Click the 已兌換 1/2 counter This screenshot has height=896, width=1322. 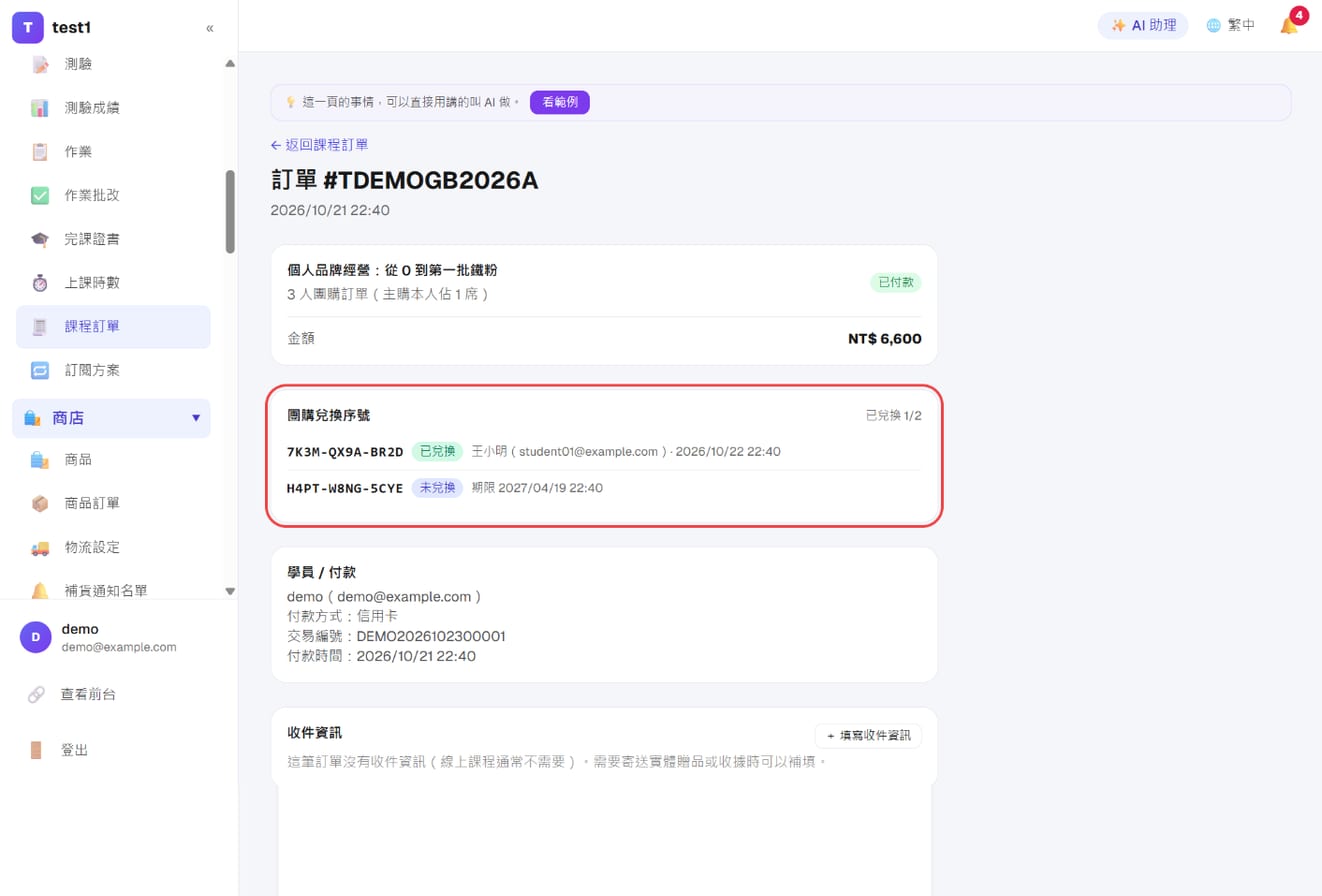[x=893, y=416]
